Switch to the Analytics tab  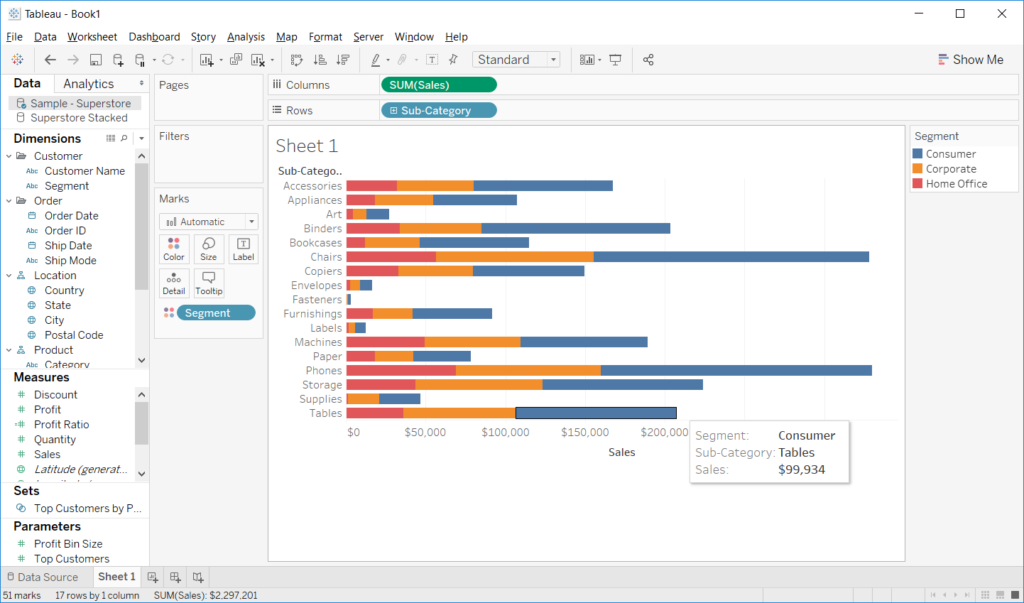[x=88, y=83]
